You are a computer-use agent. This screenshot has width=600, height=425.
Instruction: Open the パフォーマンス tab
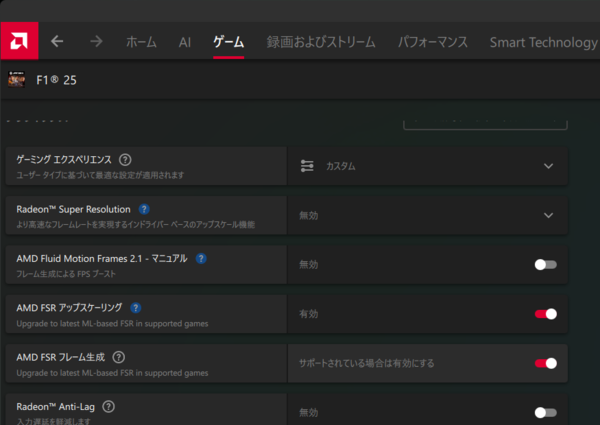tap(433, 42)
